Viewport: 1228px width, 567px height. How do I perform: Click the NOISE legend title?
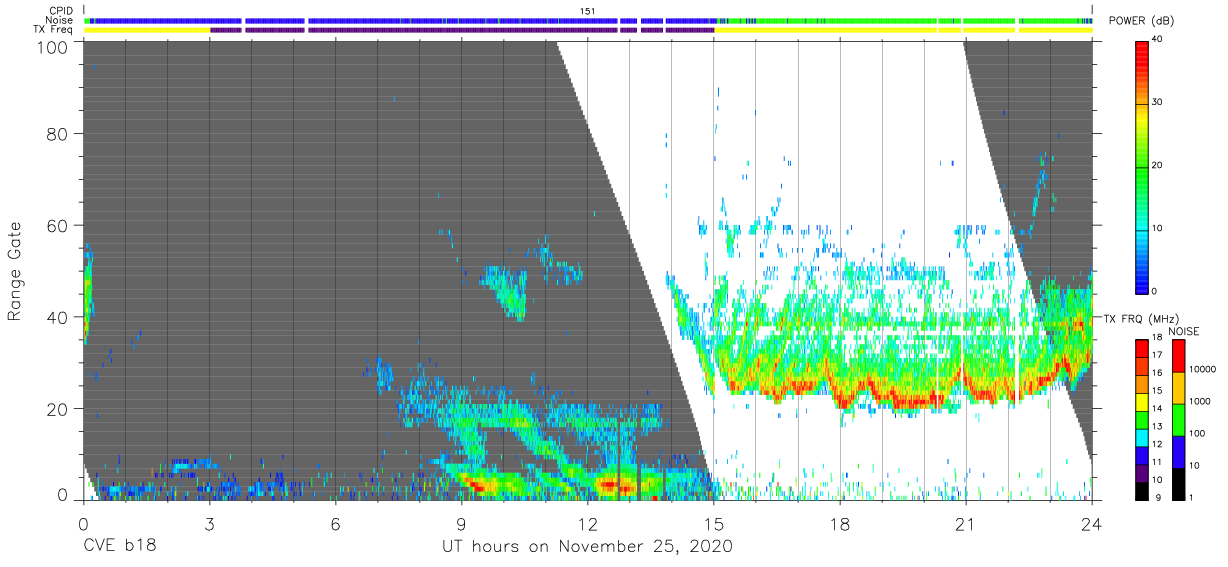point(1186,331)
